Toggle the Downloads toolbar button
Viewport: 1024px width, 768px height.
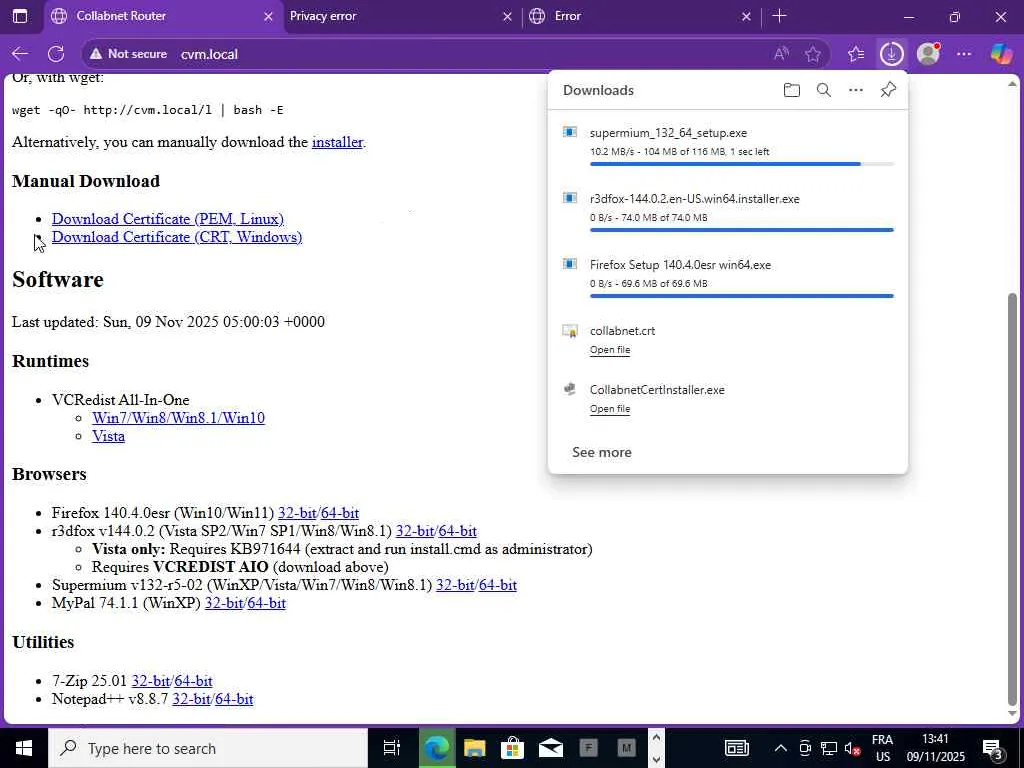tap(891, 54)
